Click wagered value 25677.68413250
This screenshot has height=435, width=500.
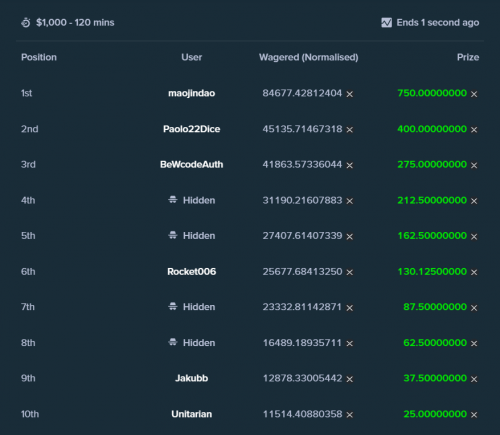pyautogui.click(x=302, y=271)
